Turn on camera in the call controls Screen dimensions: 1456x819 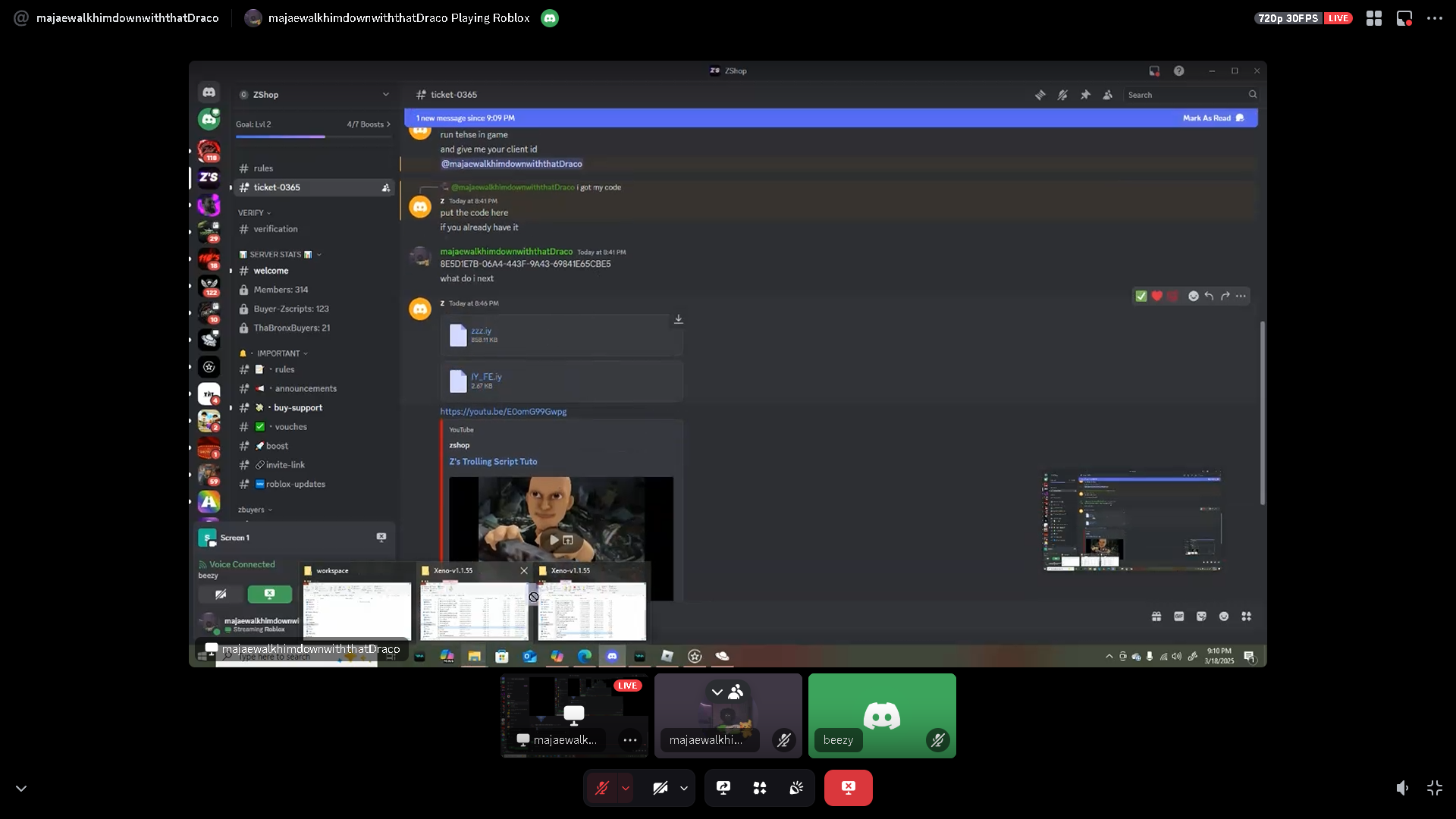(661, 788)
